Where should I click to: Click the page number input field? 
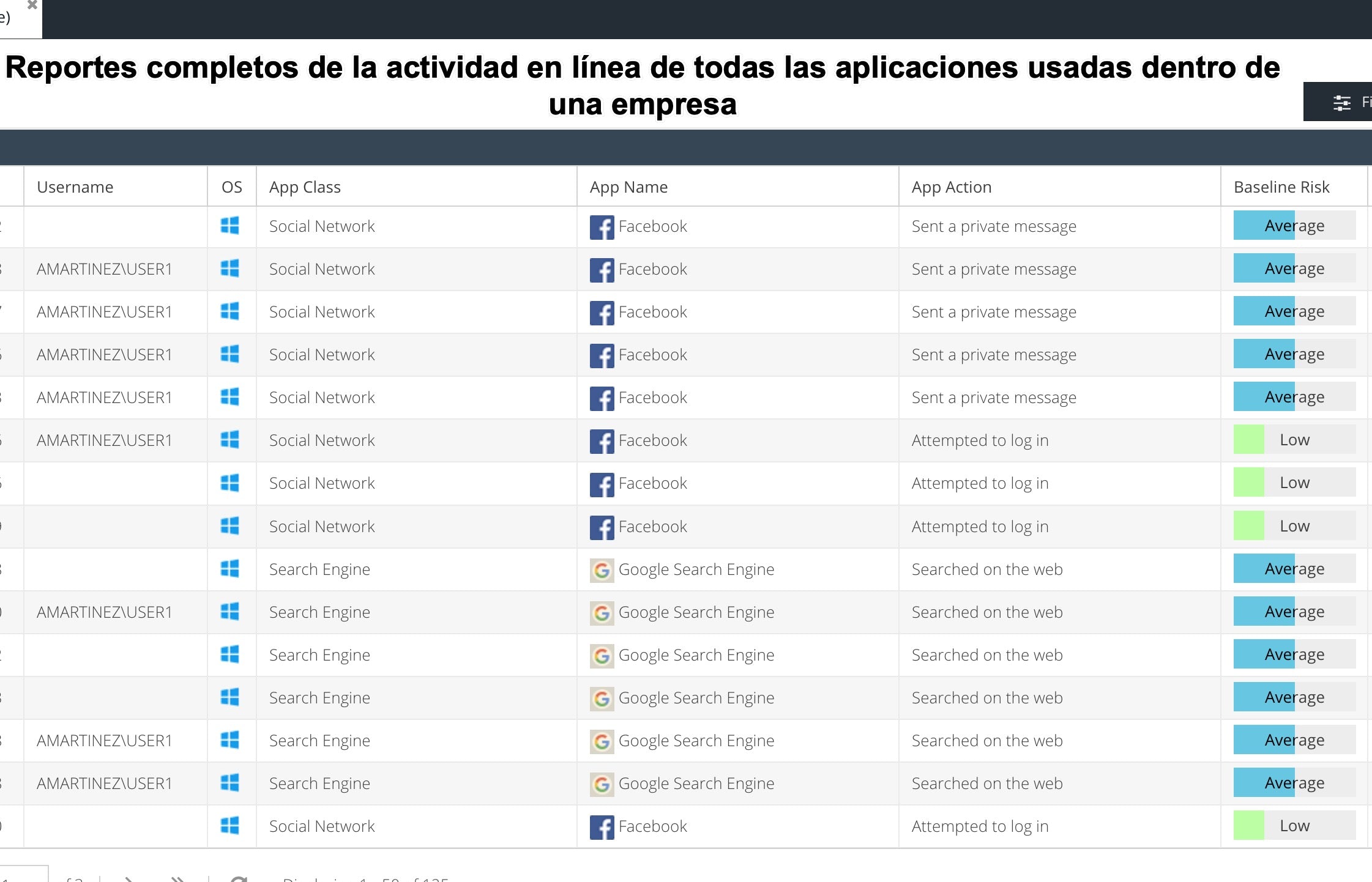click(x=23, y=875)
